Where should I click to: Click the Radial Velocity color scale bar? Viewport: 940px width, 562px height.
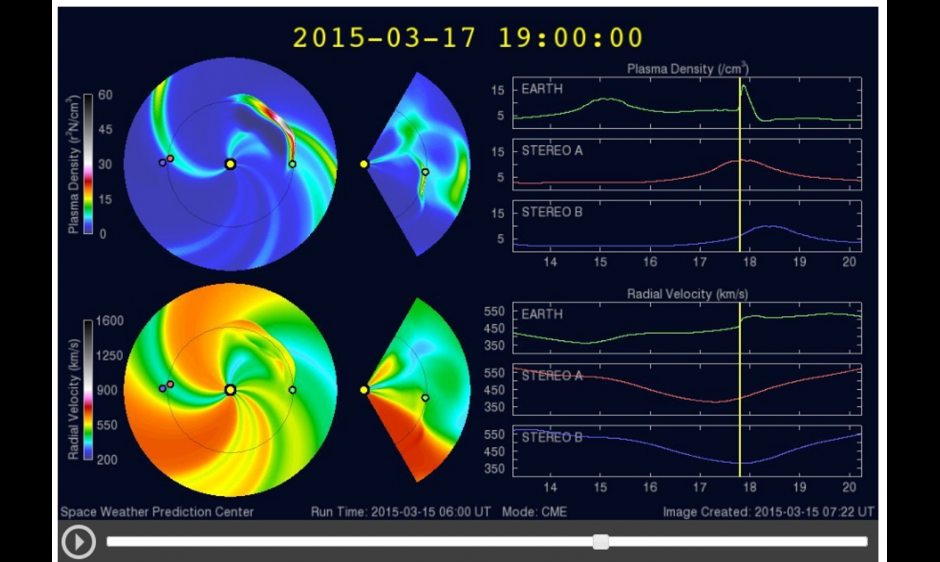[x=88, y=390]
